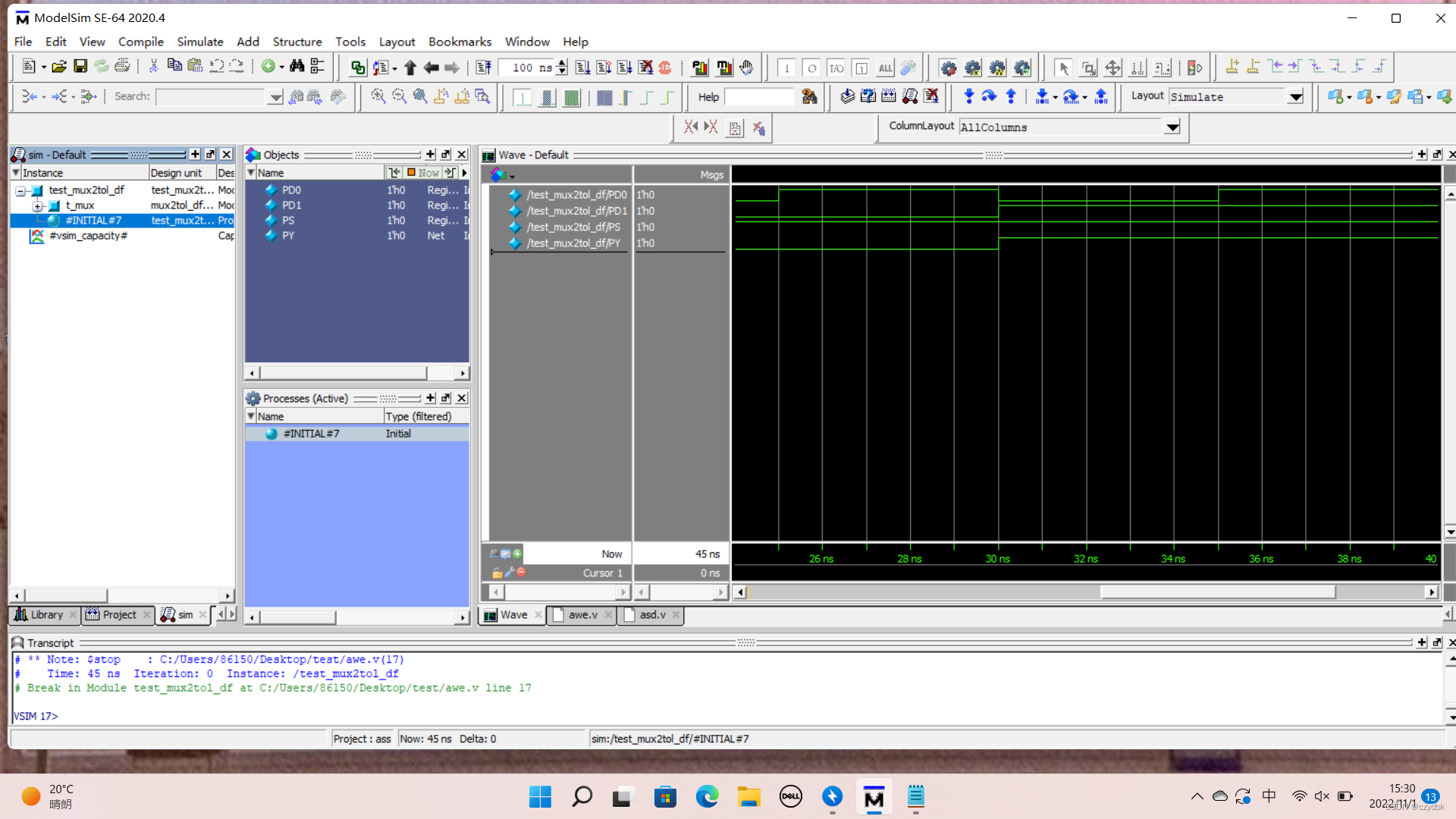This screenshot has width=1456, height=819.
Task: Click the Save file icon
Action: pos(80,67)
